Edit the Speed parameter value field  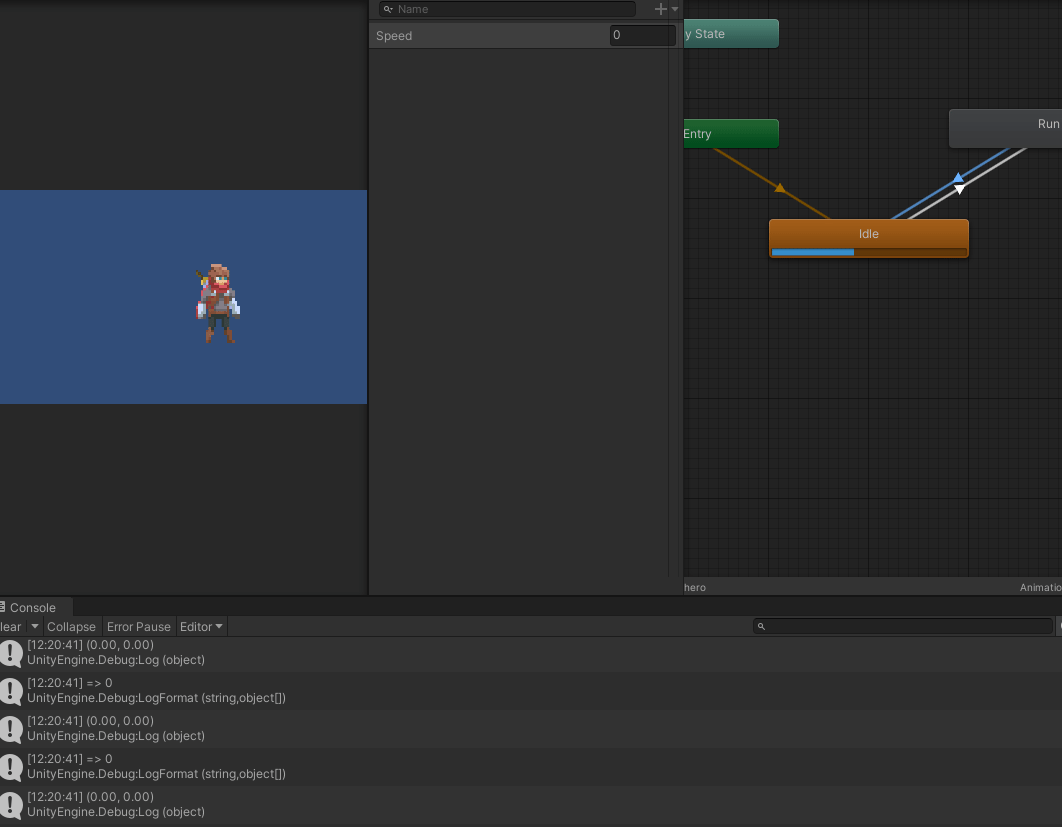[643, 35]
